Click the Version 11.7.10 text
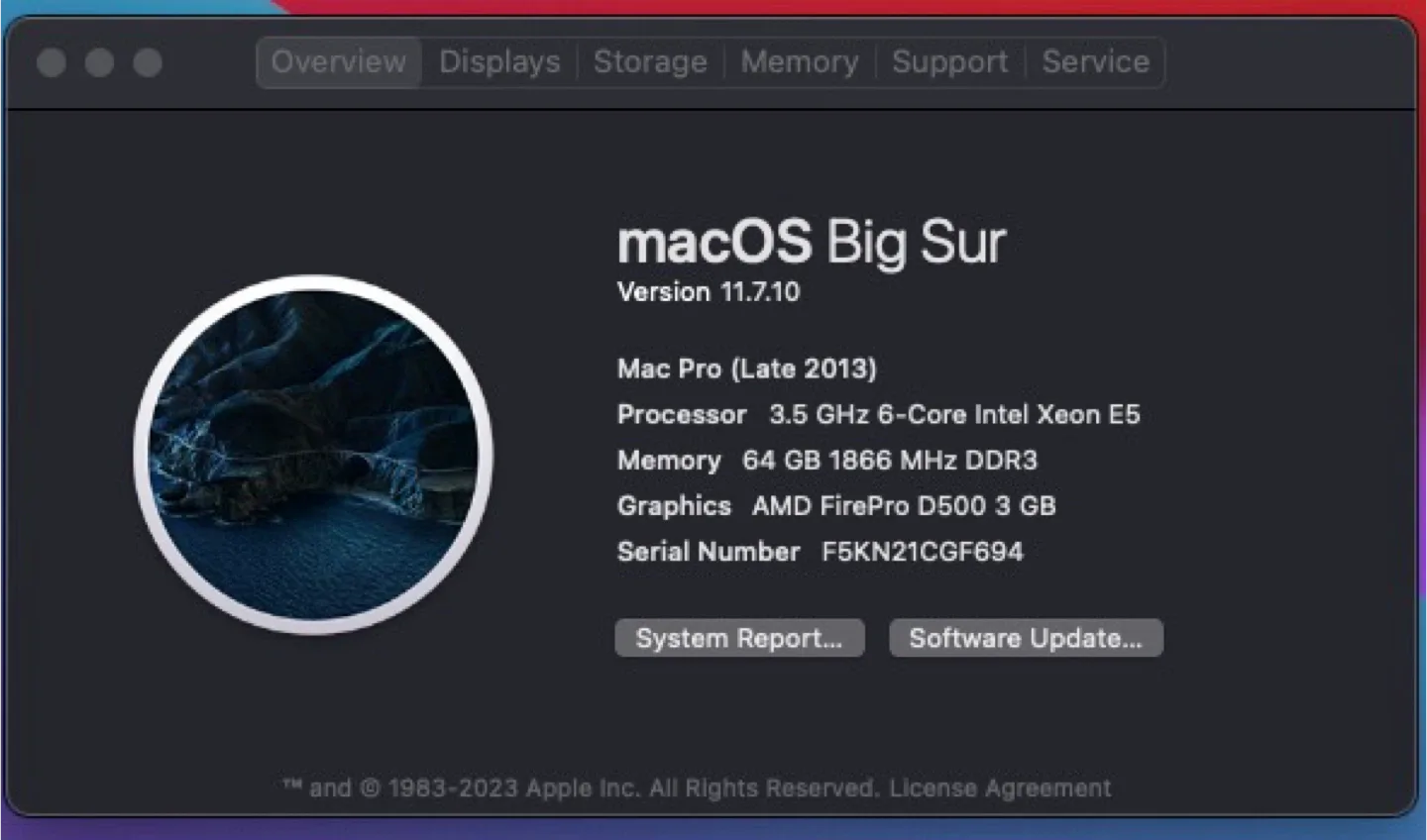The height and width of the screenshot is (840, 1427). pos(709,291)
